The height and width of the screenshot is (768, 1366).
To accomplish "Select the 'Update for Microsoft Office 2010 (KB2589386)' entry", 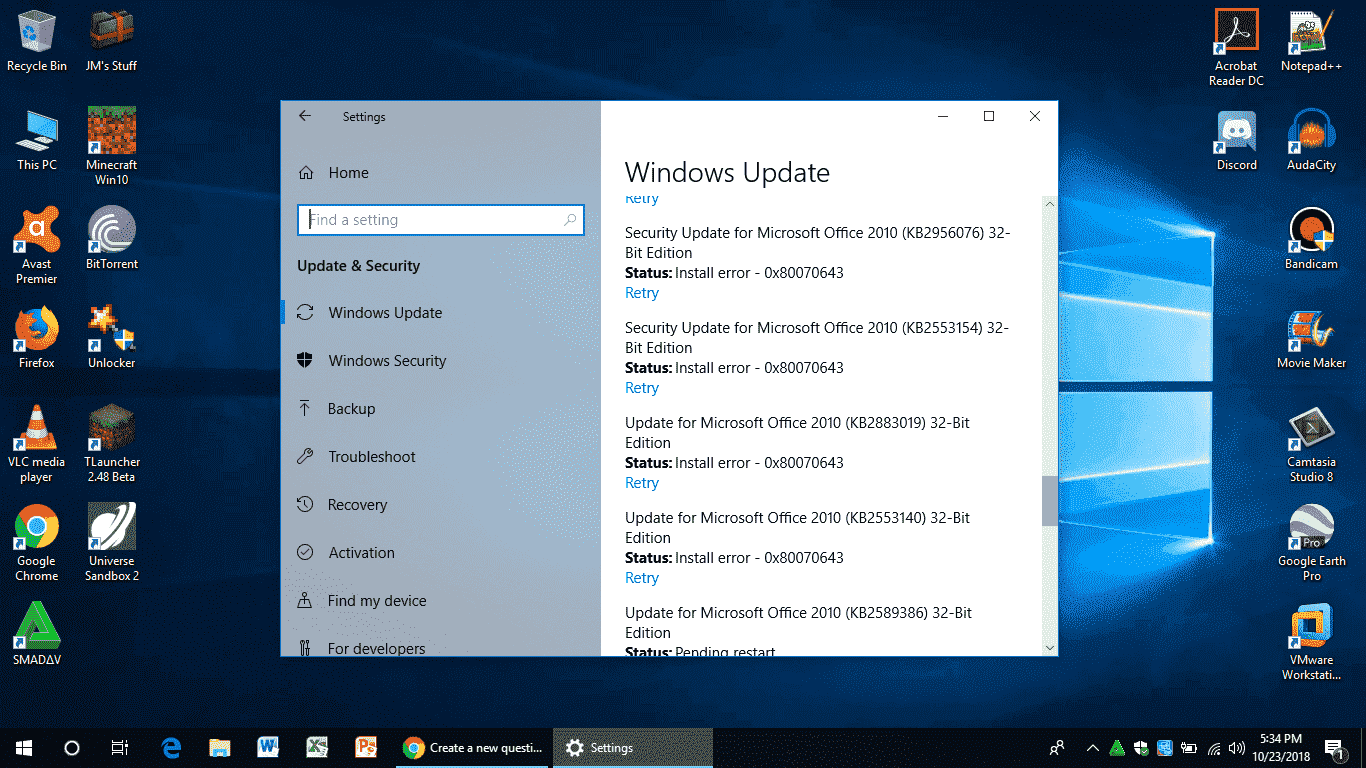I will point(798,622).
